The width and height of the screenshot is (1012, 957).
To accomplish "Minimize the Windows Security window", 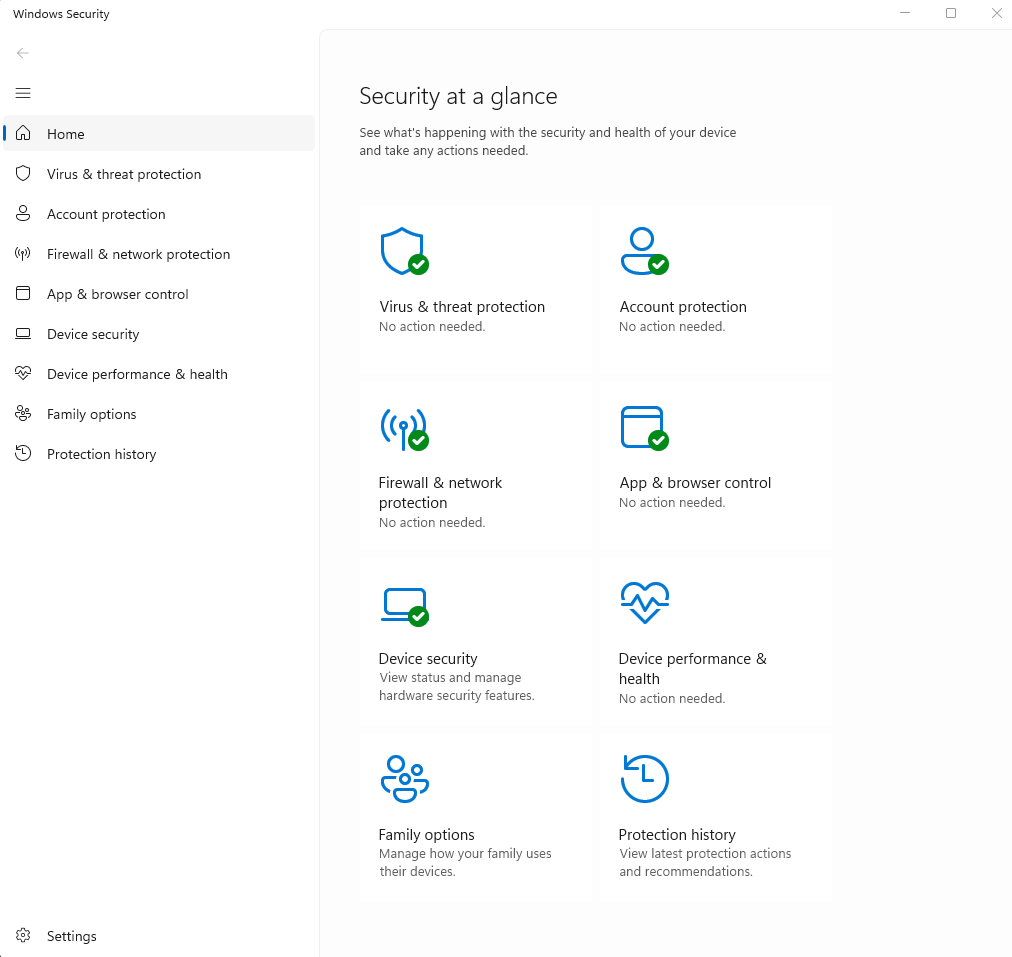I will (905, 13).
